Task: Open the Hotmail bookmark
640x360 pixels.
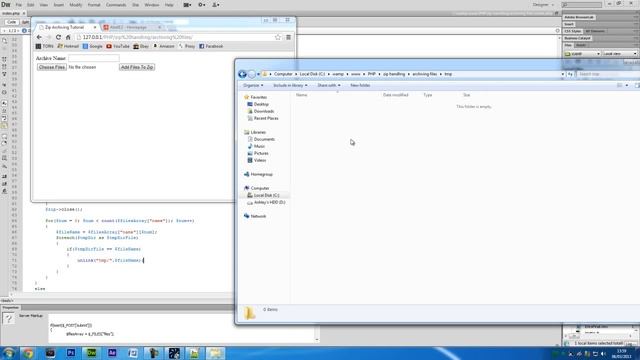Action: (68, 47)
